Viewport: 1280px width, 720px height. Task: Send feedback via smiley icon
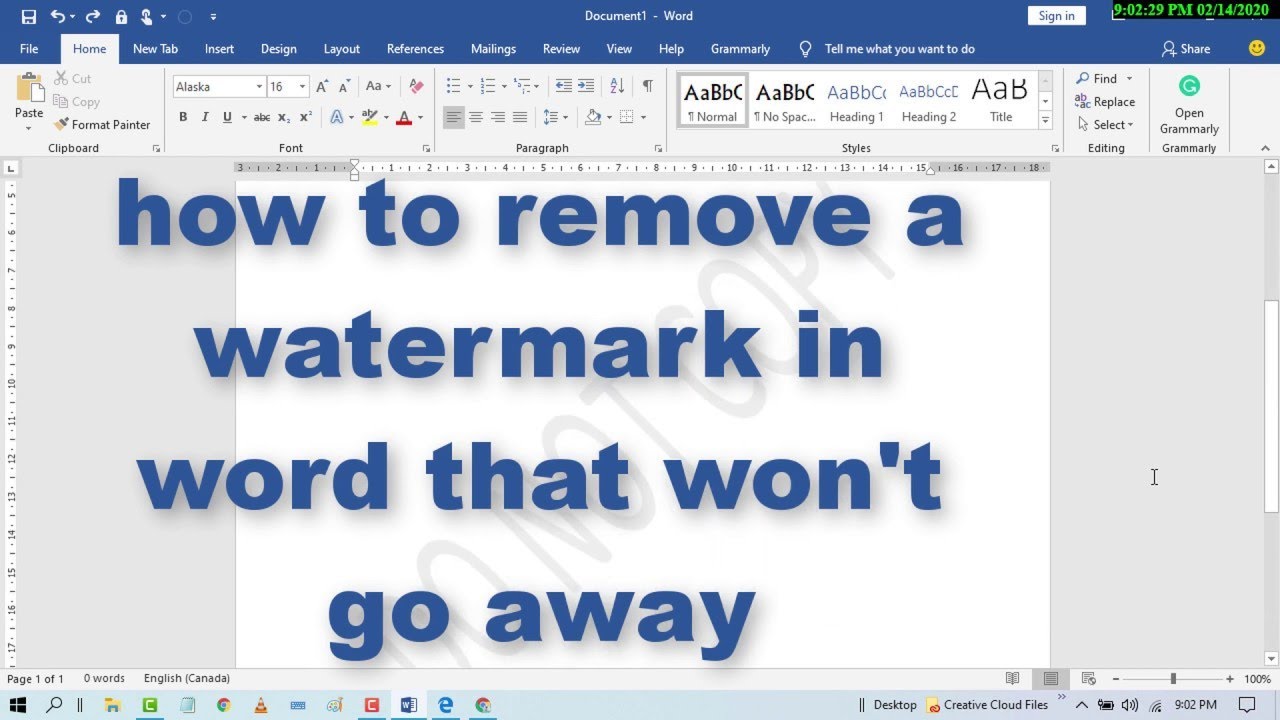(x=1257, y=48)
